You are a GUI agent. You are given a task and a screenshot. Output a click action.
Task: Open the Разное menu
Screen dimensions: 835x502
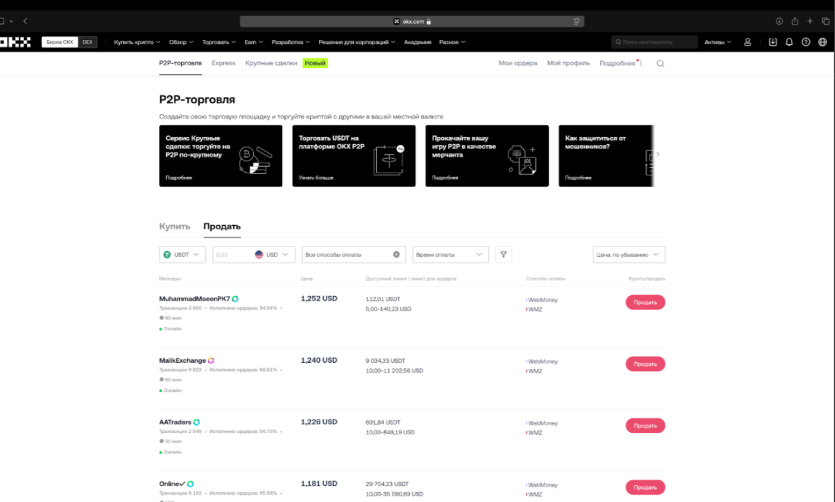click(x=452, y=42)
